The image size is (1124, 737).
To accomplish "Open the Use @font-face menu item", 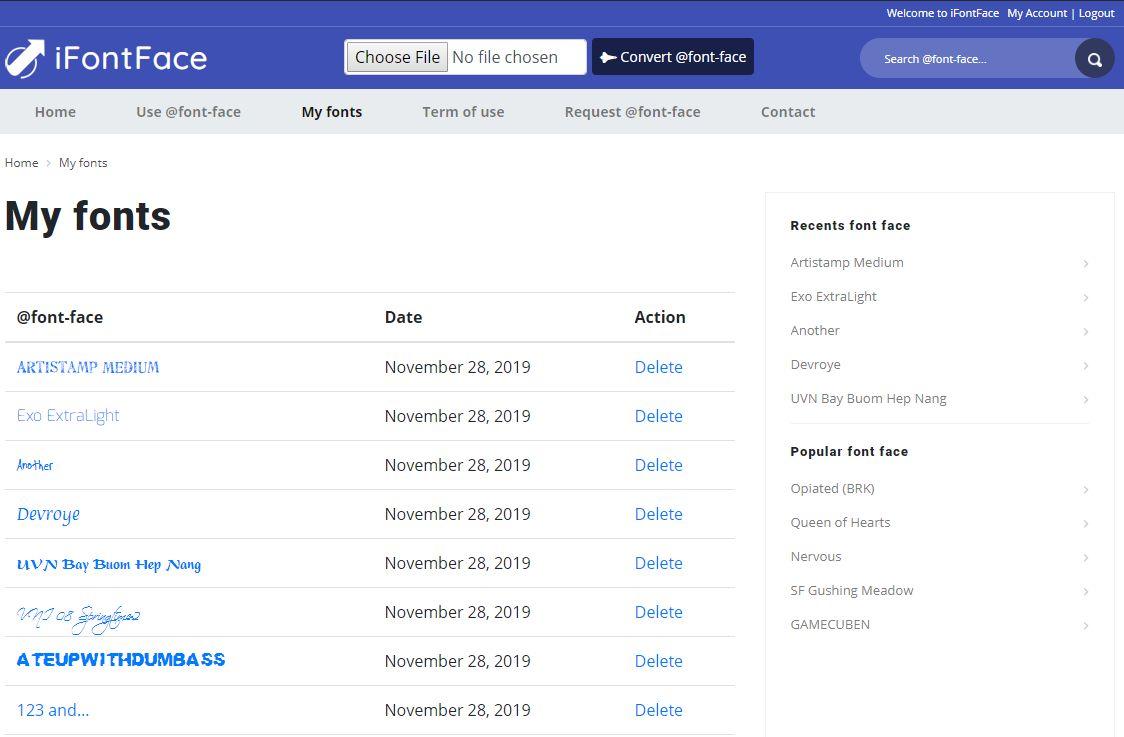I will pyautogui.click(x=188, y=112).
